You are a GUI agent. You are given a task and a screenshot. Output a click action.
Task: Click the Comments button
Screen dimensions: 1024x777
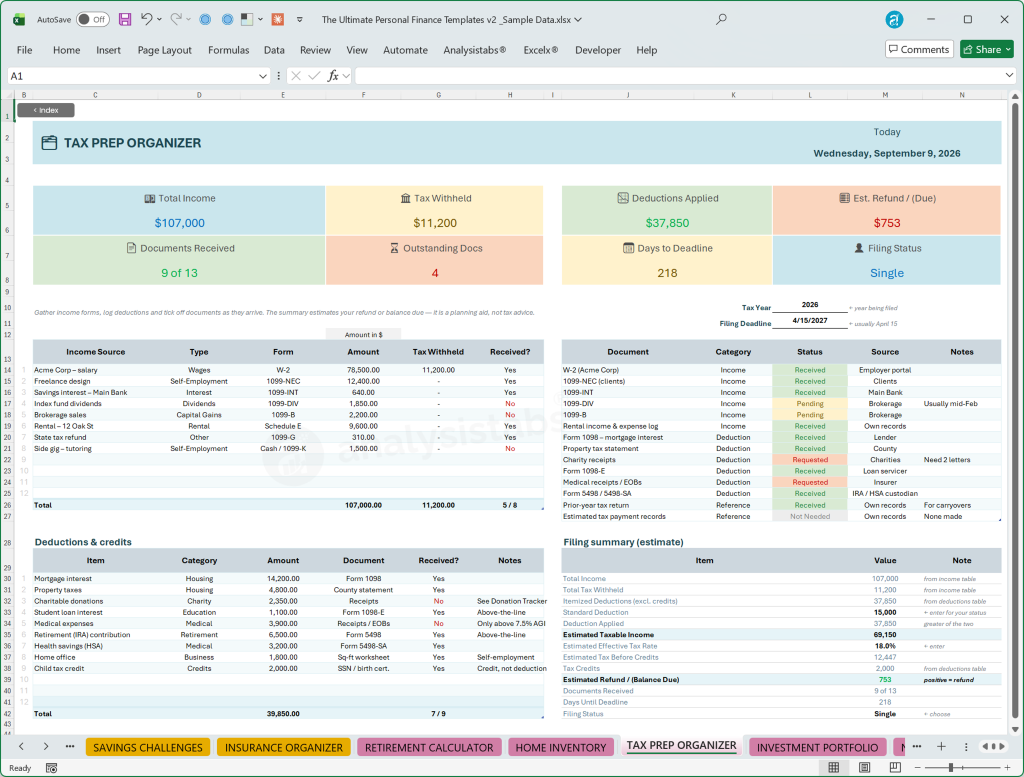point(919,50)
